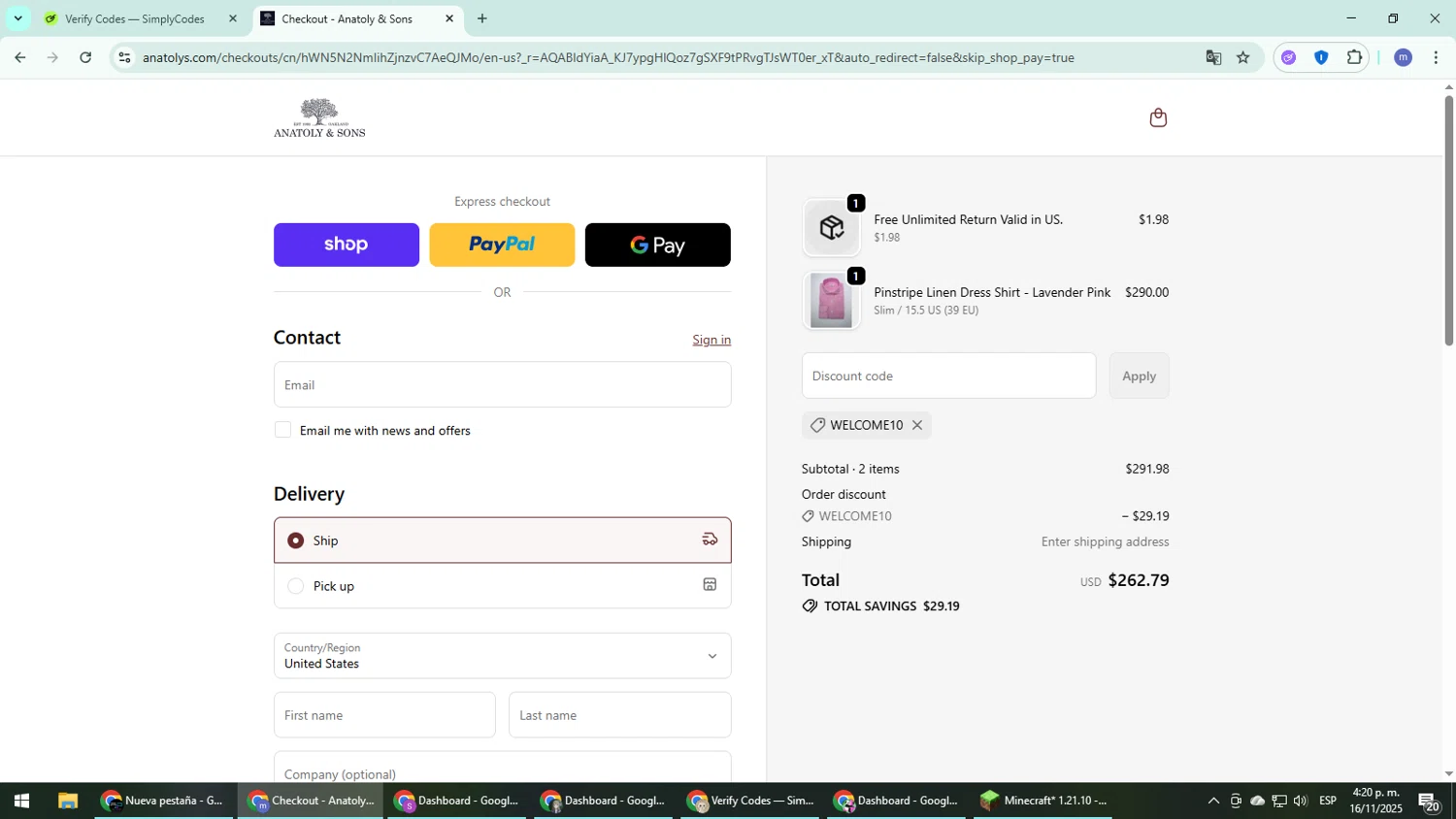
Task: Focus the Last name field
Action: [619, 715]
